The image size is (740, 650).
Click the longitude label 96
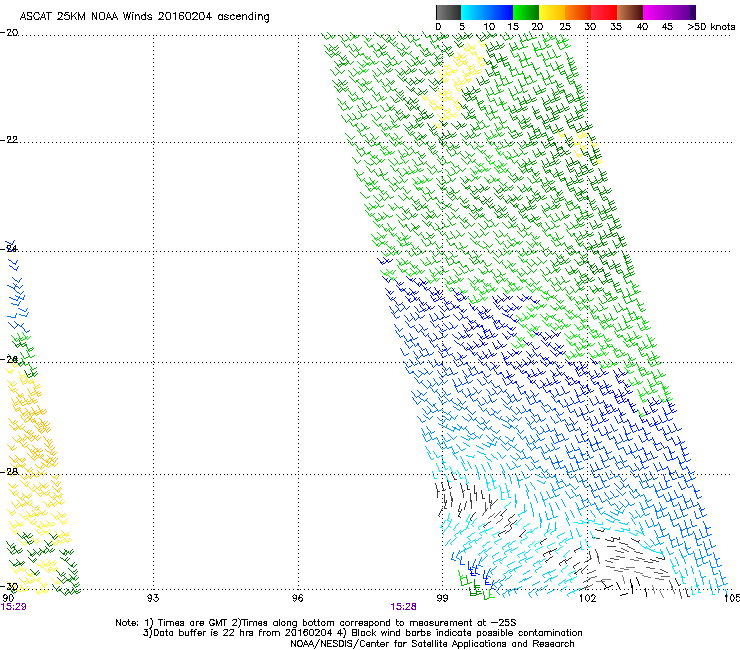297,598
